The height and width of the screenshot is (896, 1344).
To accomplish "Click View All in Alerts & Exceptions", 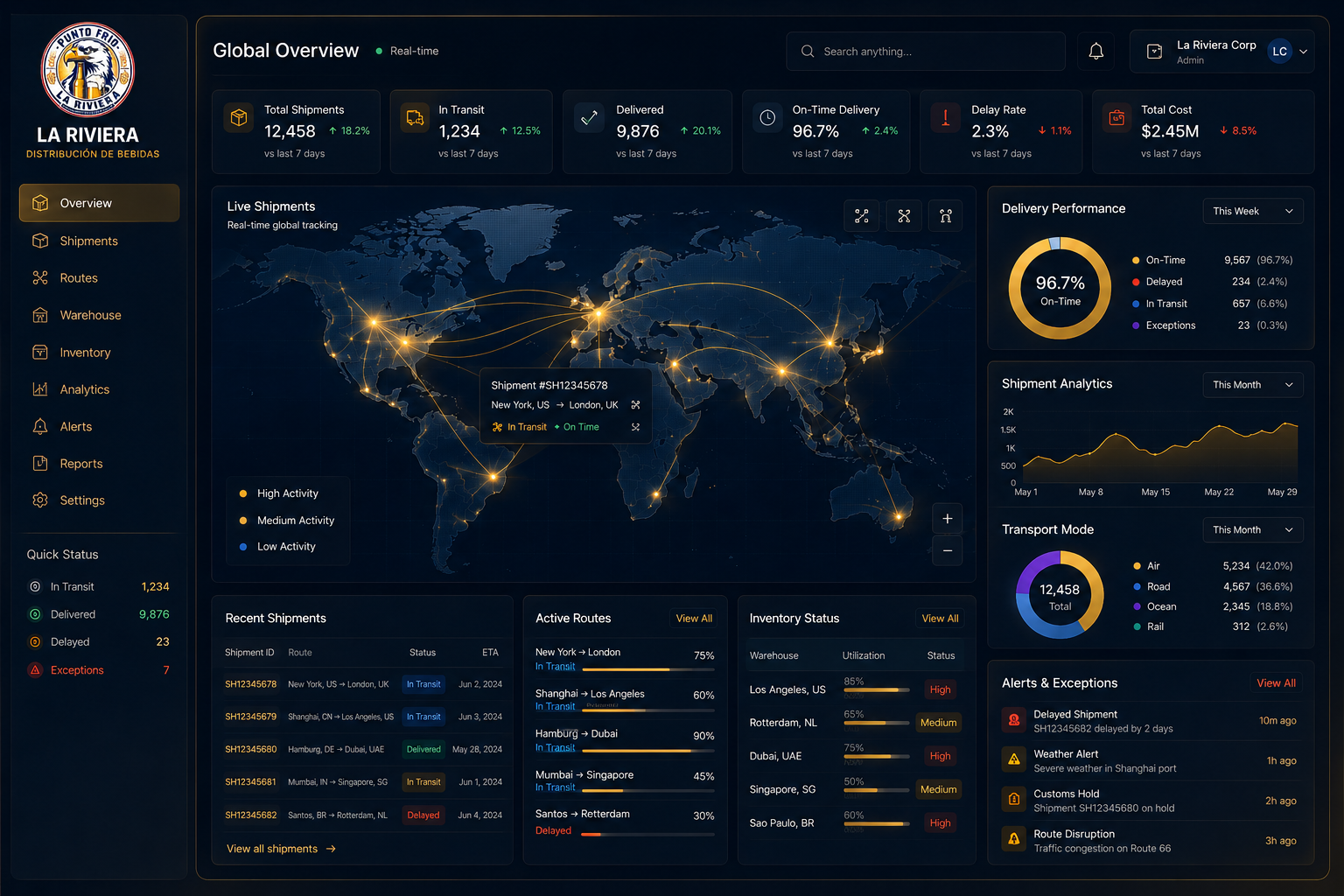I will point(1276,683).
